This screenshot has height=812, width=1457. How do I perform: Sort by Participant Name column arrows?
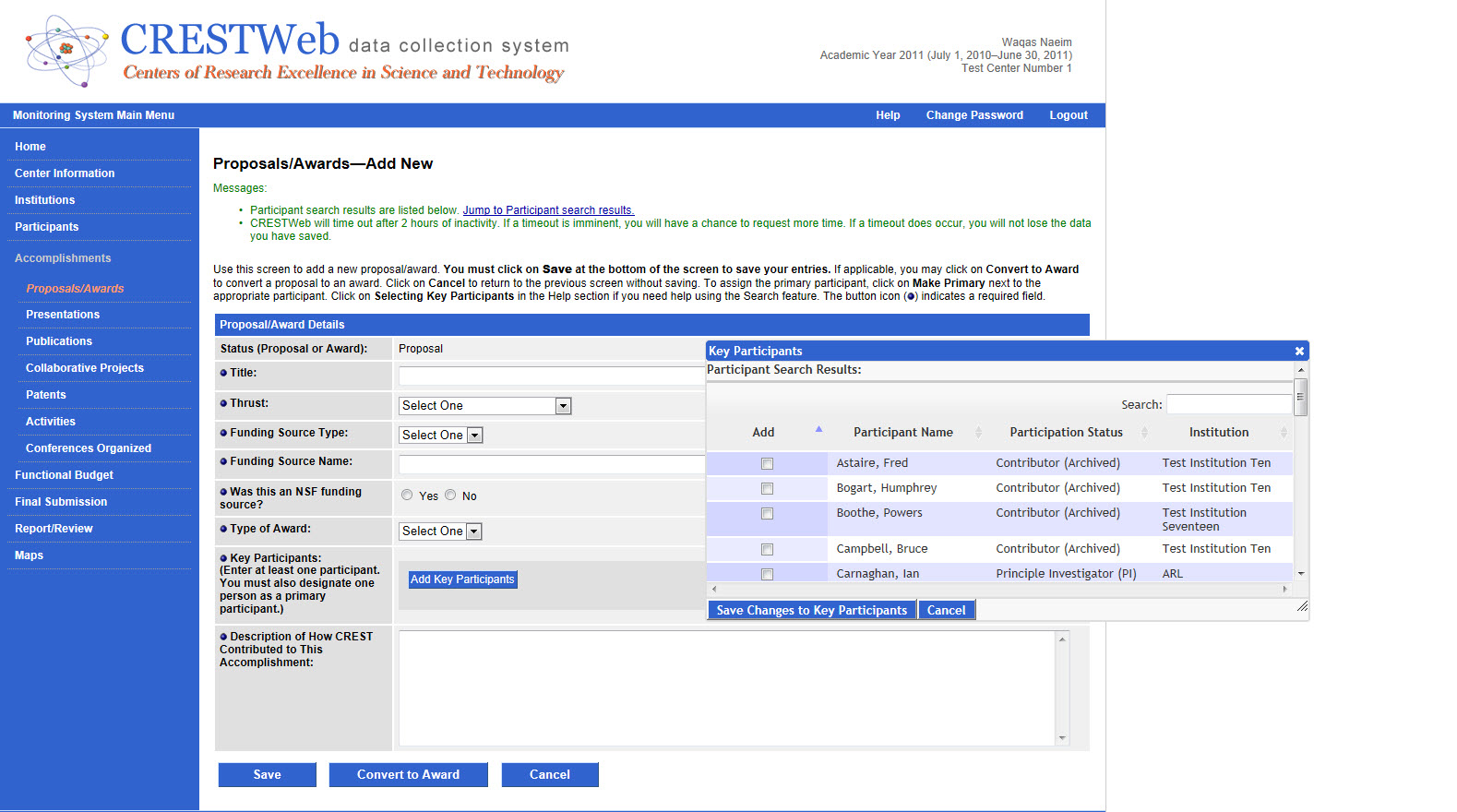(978, 433)
